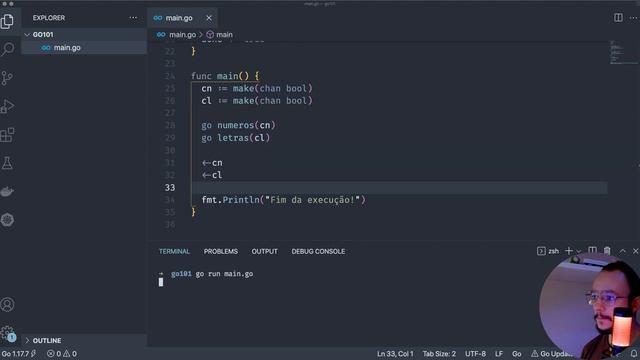
Task: Open Source Control view
Action: point(7,78)
